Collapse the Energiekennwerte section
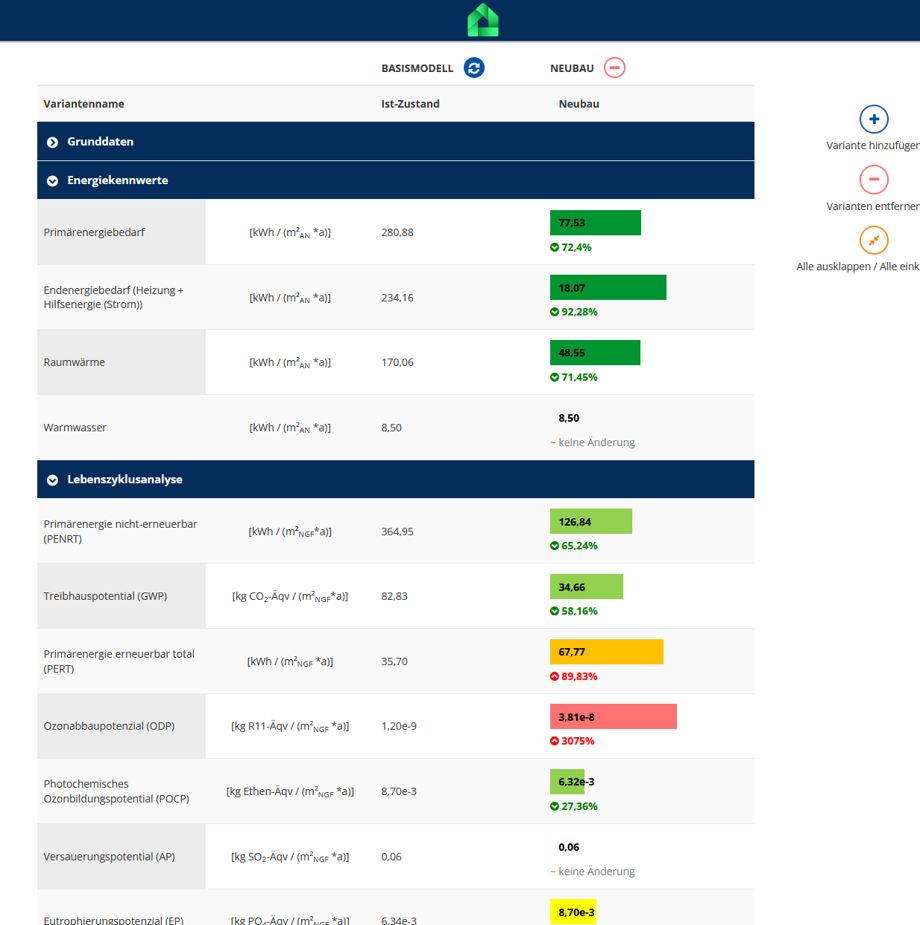The width and height of the screenshot is (920, 925). (x=53, y=181)
